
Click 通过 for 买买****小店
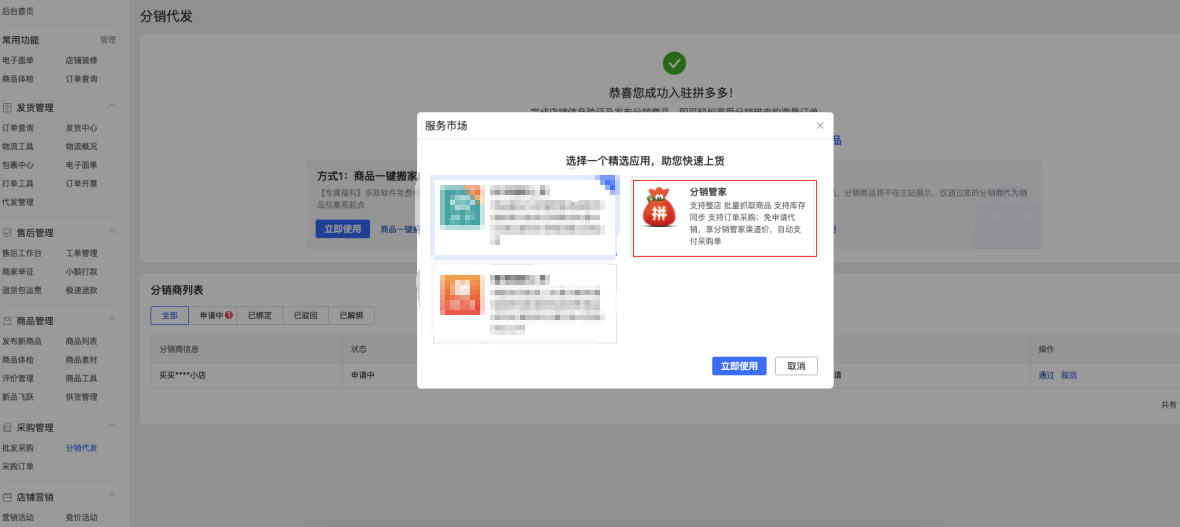[1046, 375]
